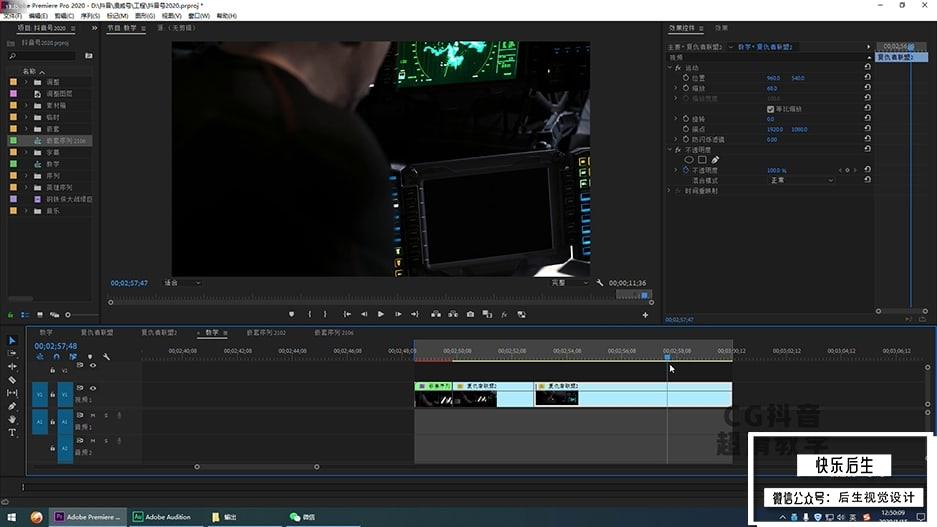Expand scale property in Effect Controls
937x527 pixels.
pyautogui.click(x=676, y=88)
